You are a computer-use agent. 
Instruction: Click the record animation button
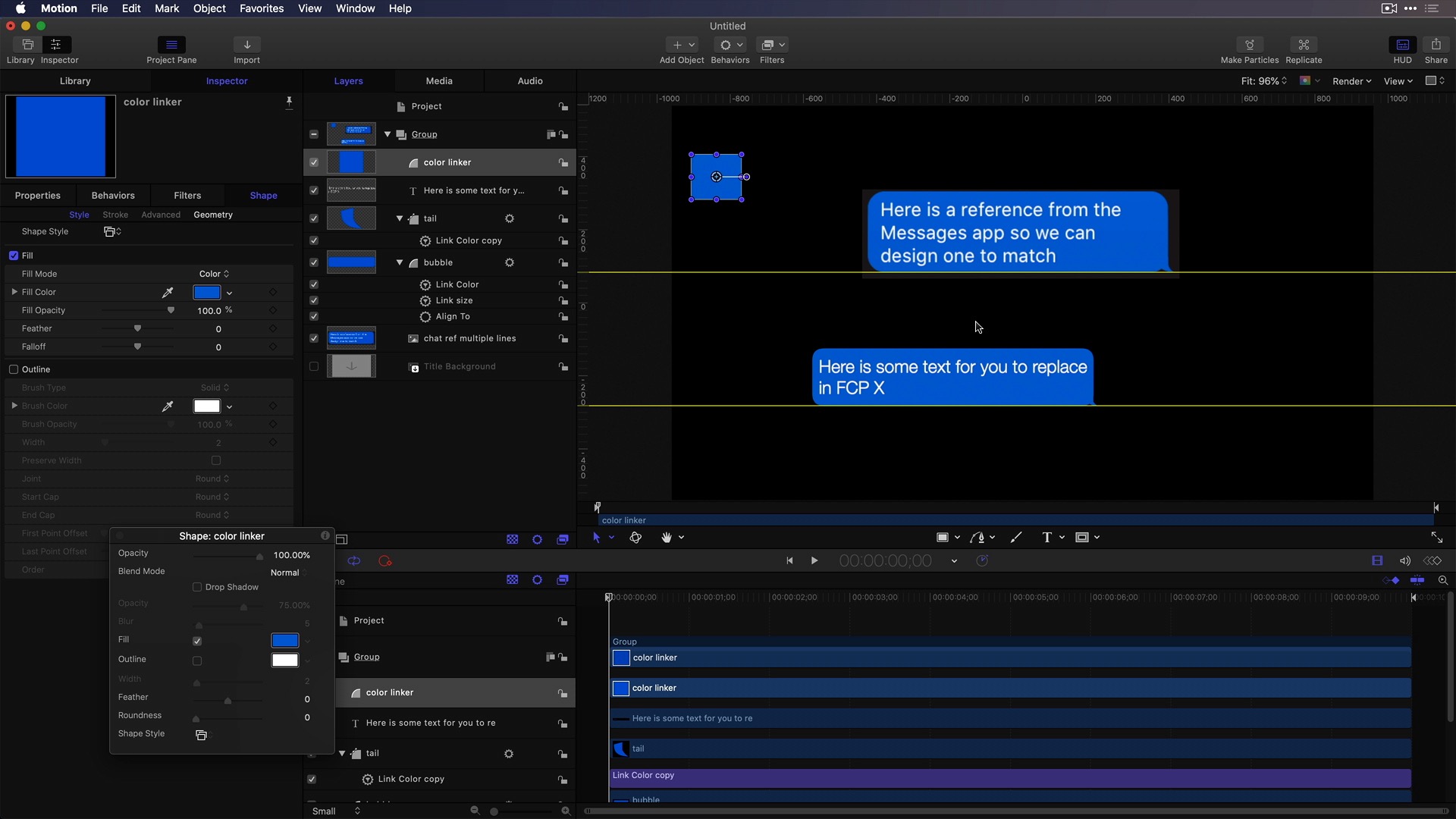(x=385, y=561)
